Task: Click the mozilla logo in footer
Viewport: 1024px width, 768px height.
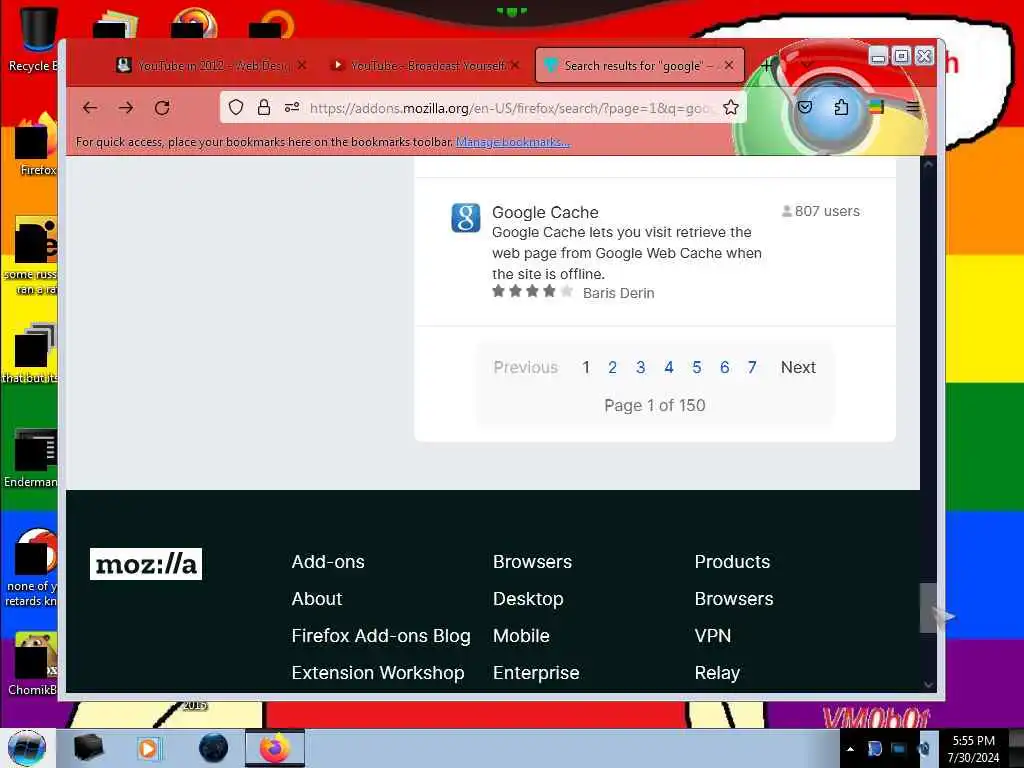Action: click(146, 564)
